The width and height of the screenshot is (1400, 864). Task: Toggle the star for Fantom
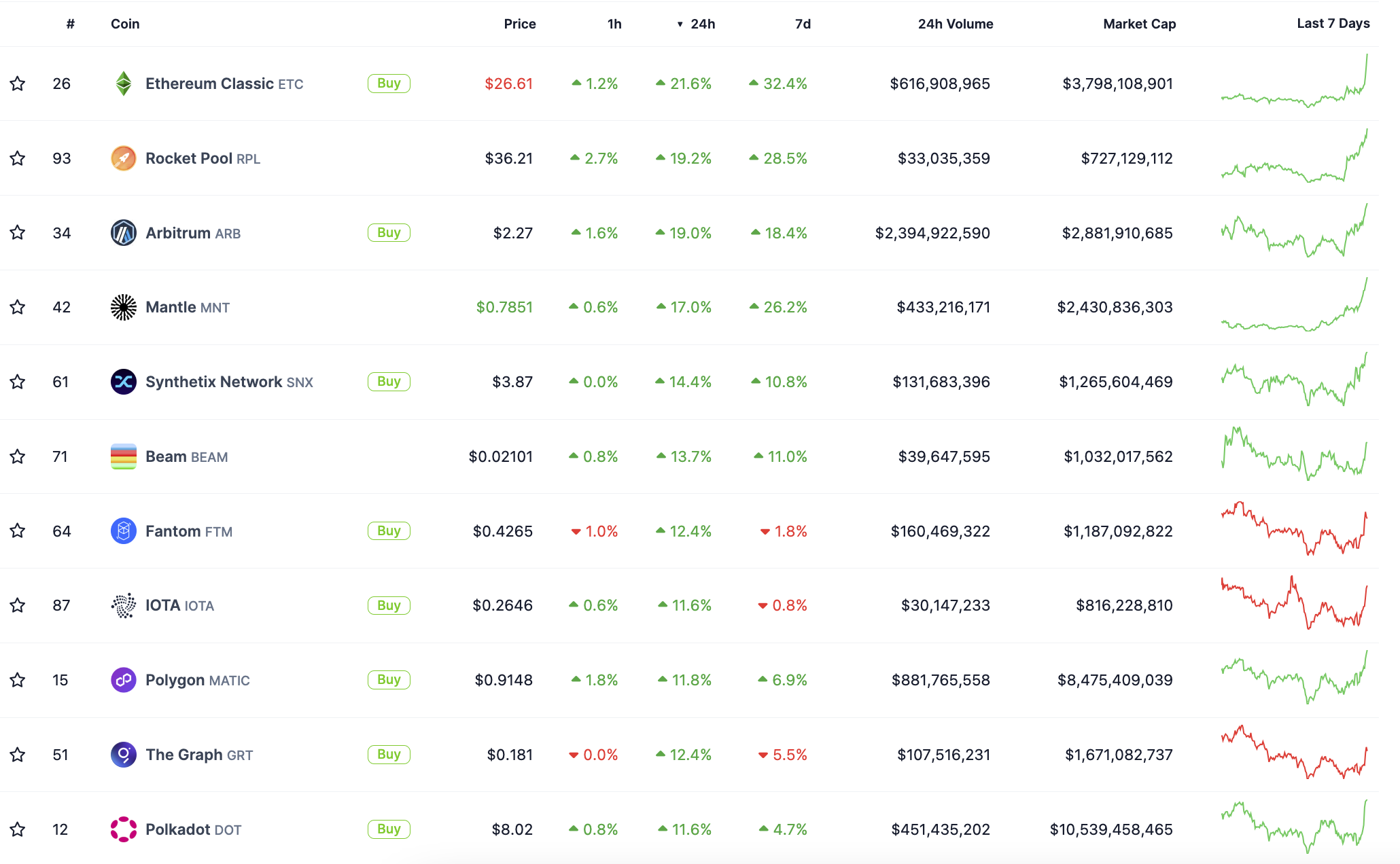click(x=18, y=531)
